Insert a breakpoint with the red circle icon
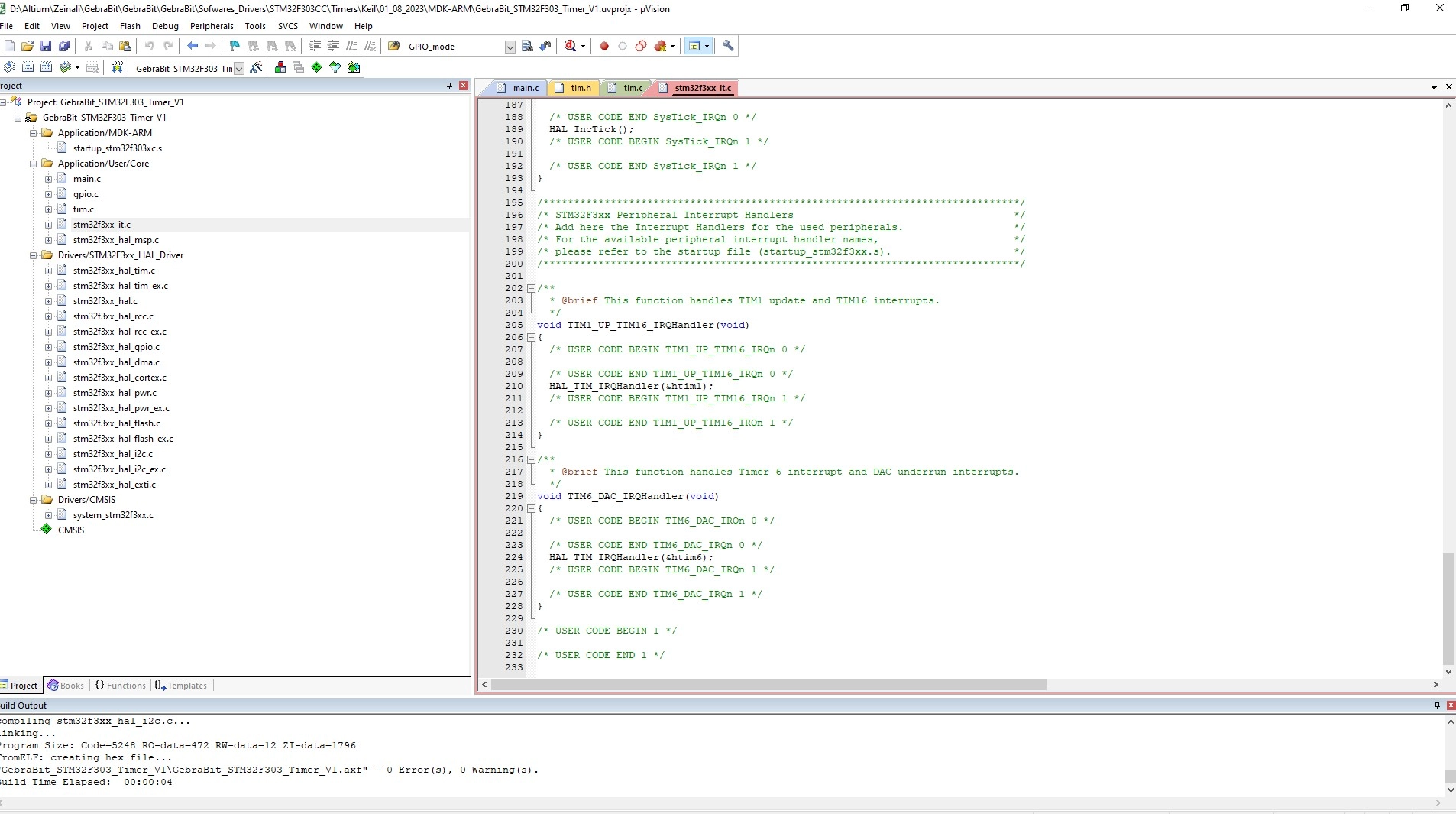The width and height of the screenshot is (1456, 814). (604, 46)
